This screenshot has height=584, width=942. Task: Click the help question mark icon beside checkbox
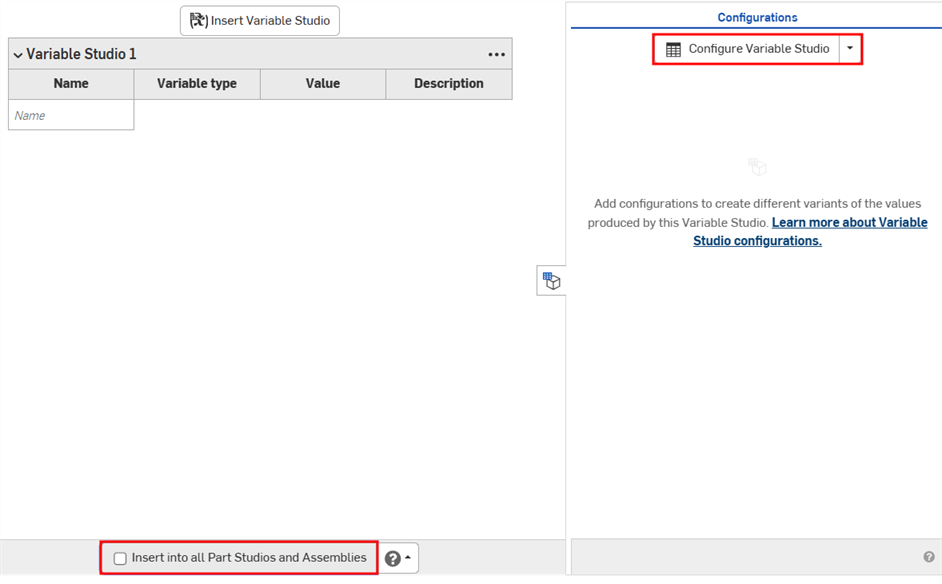point(392,559)
